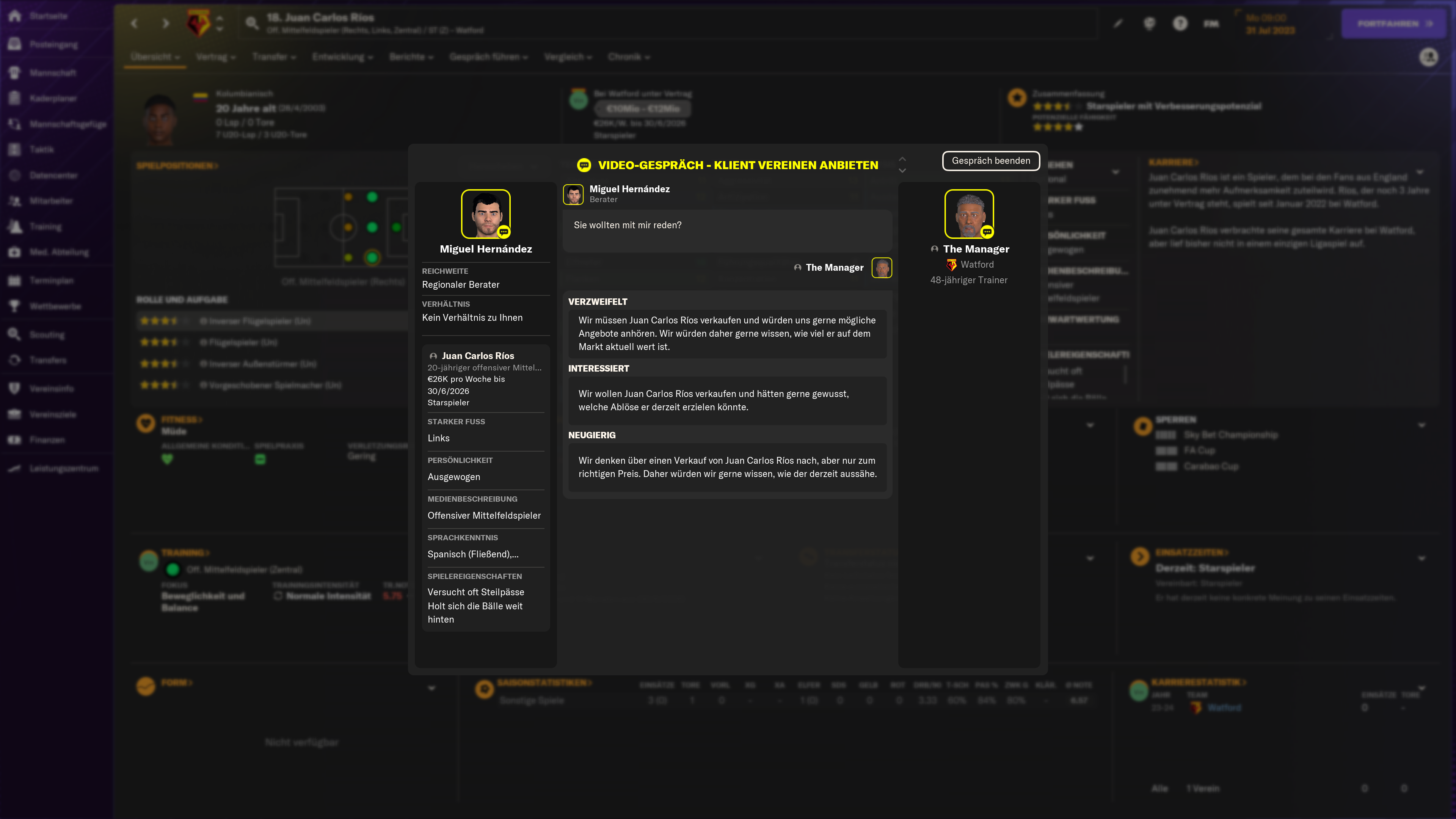Click the user profile icon at top right
Screen dimensions: 1456x819
1428,57
